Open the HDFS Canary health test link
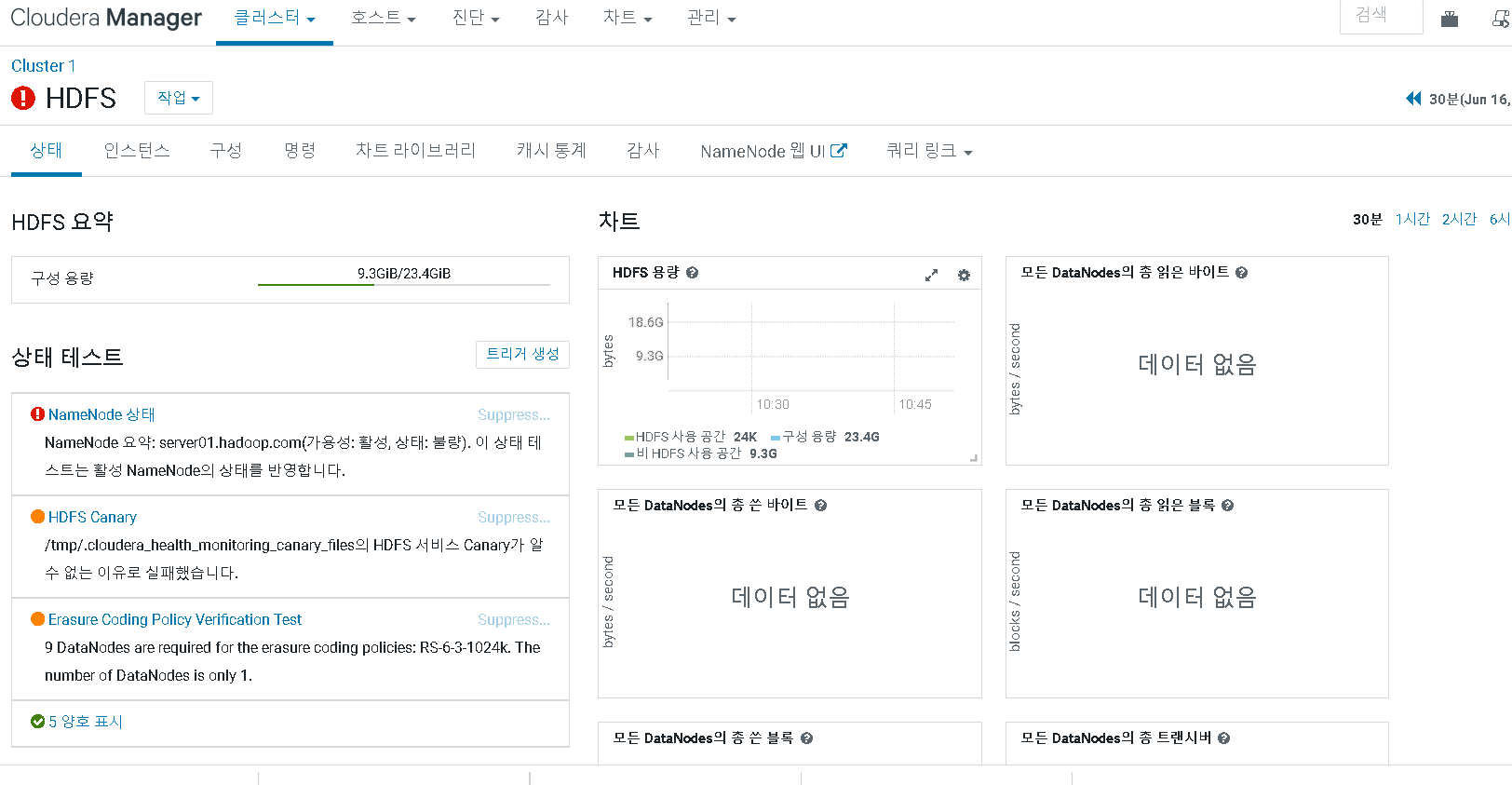Image resolution: width=1512 pixels, height=785 pixels. (x=92, y=517)
